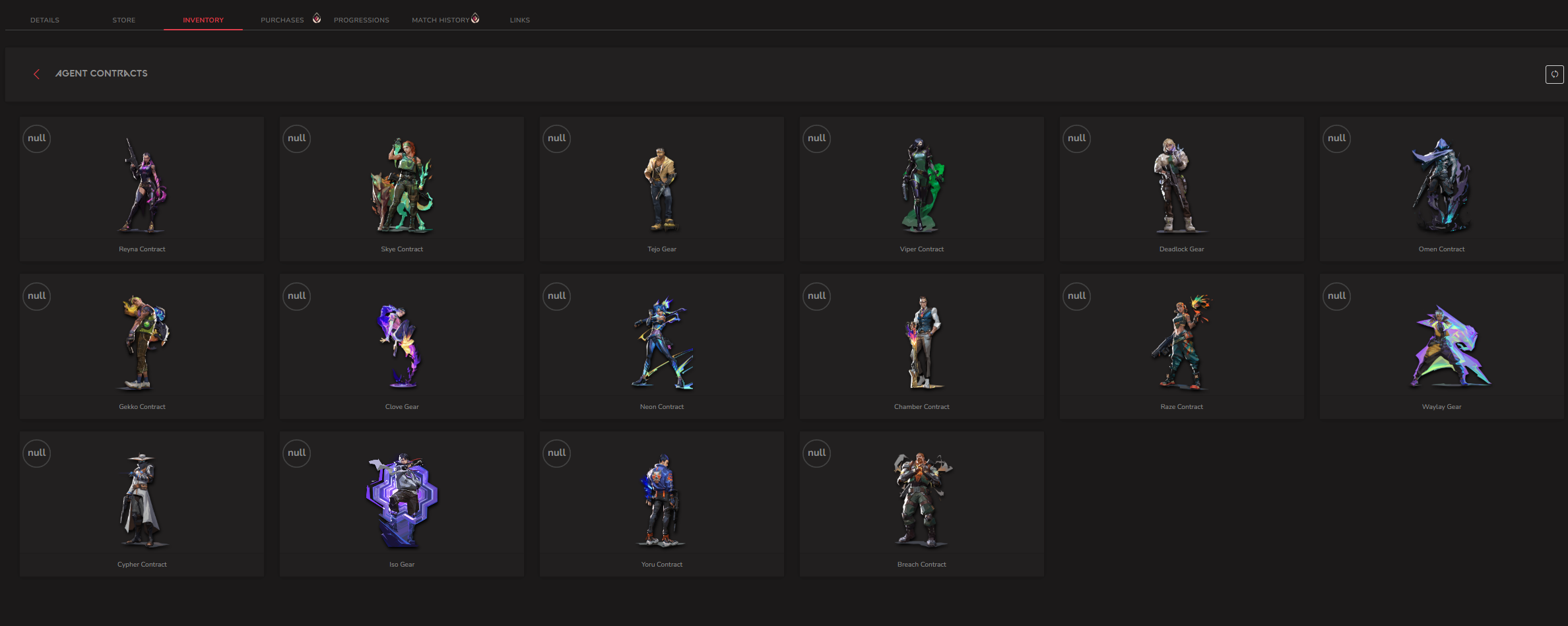Screen dimensions: 1568x626
Task: Click the null badge on Deadlock Gear
Action: coord(1077,139)
